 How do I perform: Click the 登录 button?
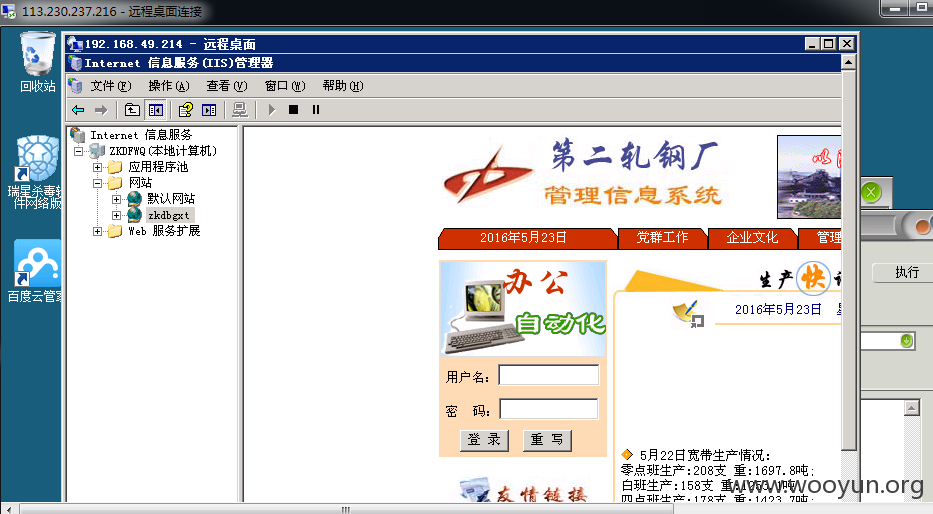coord(484,440)
